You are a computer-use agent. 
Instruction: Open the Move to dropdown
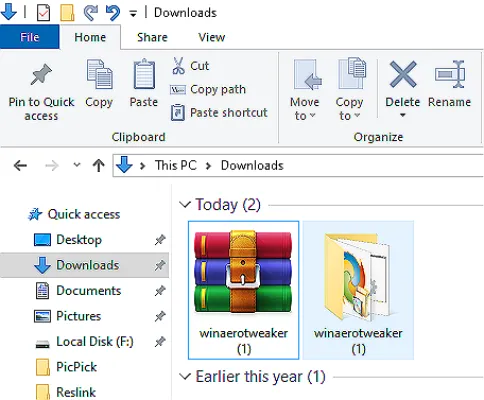coord(305,108)
